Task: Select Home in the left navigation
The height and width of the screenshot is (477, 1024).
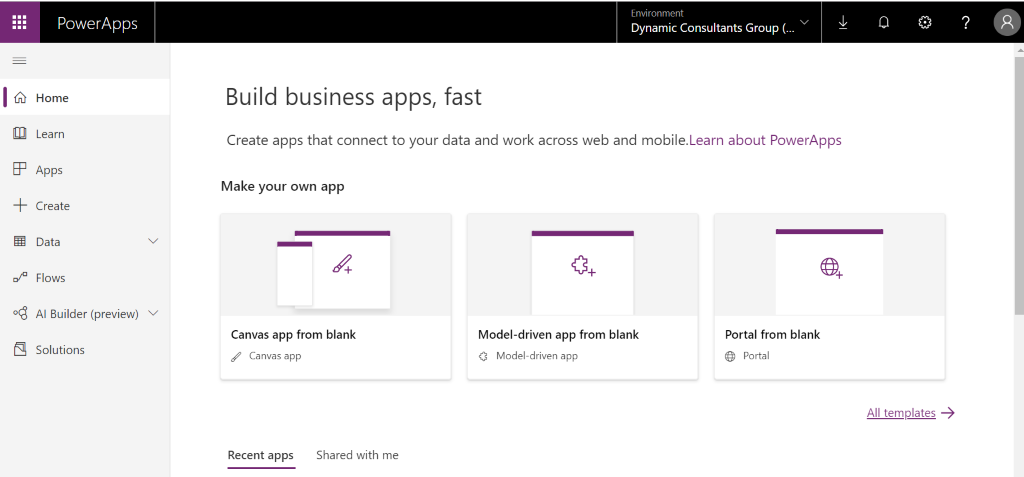Action: click(x=85, y=97)
